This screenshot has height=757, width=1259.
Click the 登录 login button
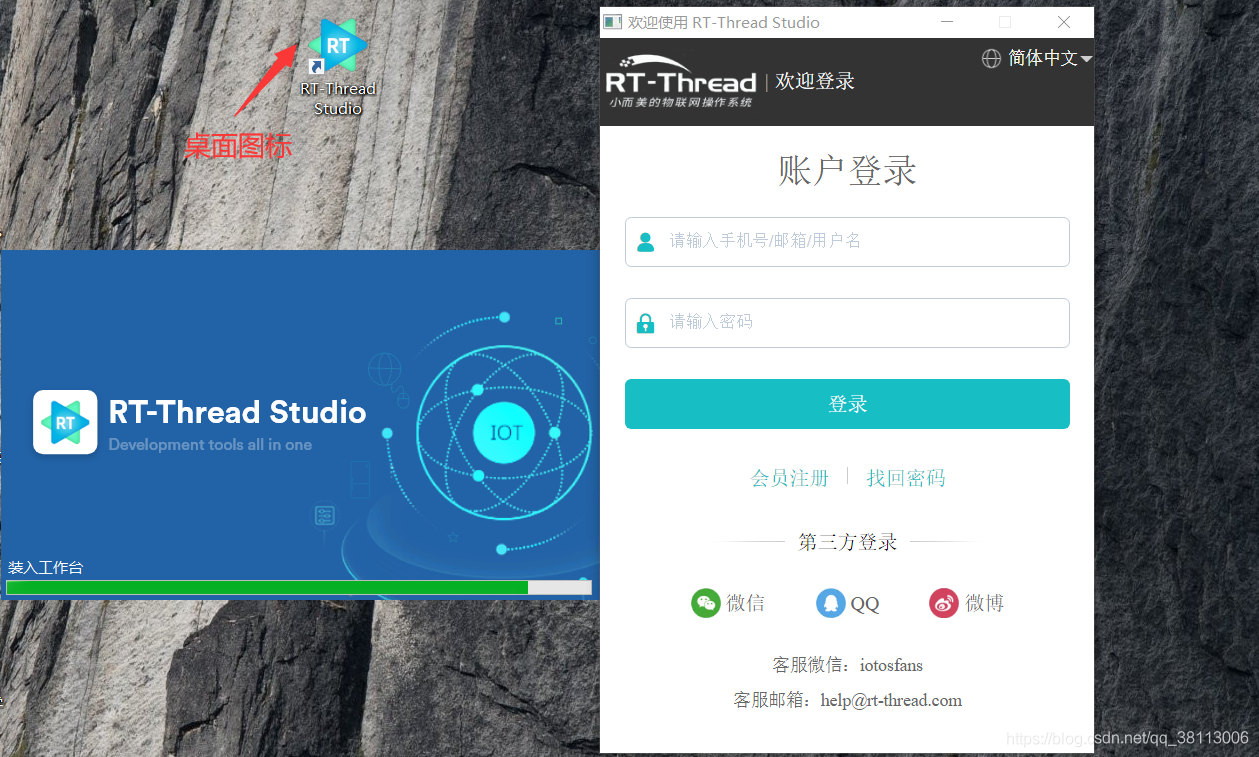coord(847,404)
